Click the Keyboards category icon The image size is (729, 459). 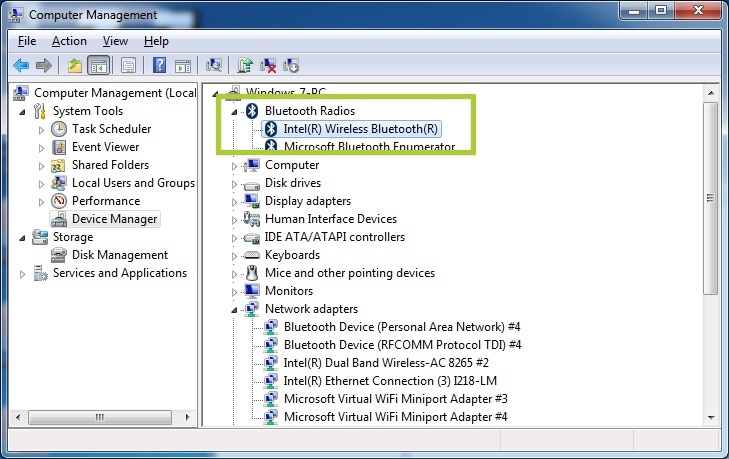[252, 255]
